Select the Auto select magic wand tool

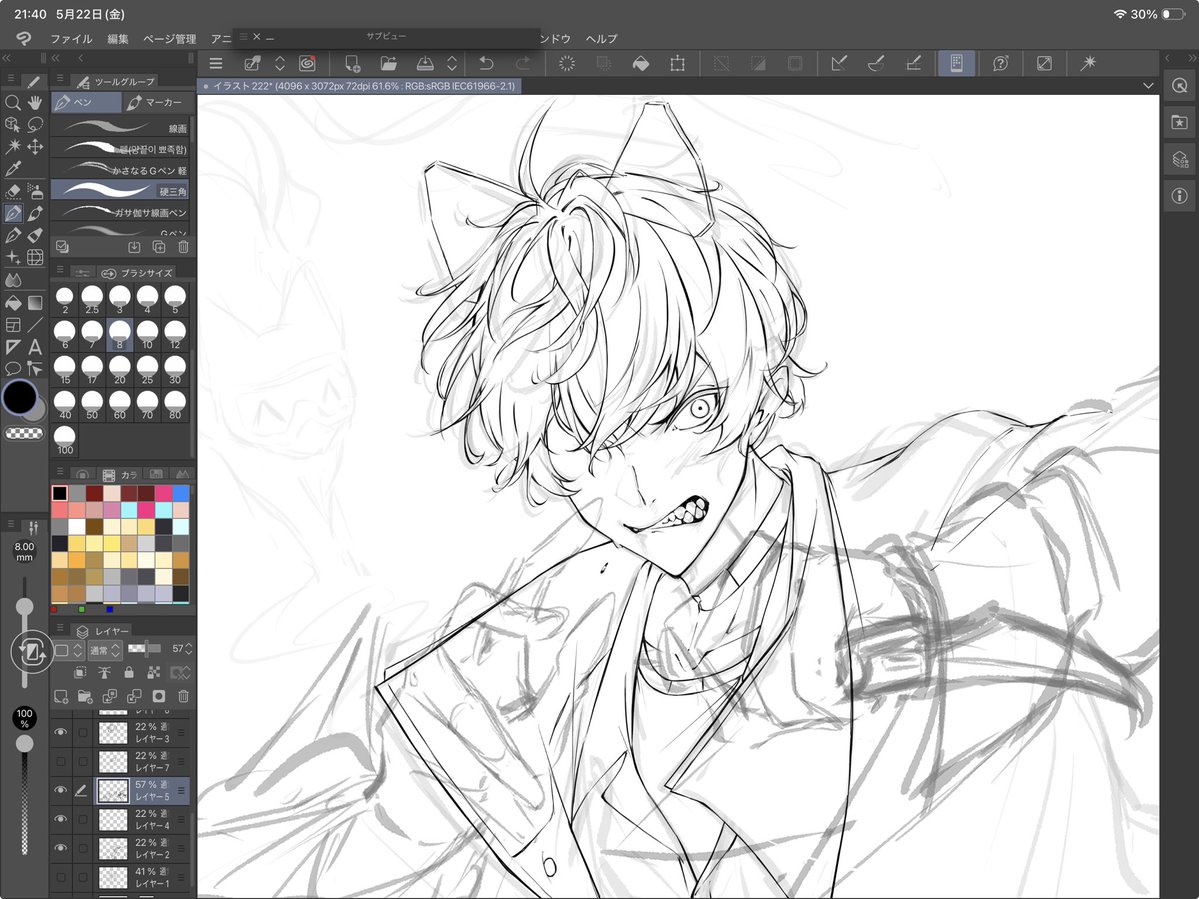click(x=12, y=146)
